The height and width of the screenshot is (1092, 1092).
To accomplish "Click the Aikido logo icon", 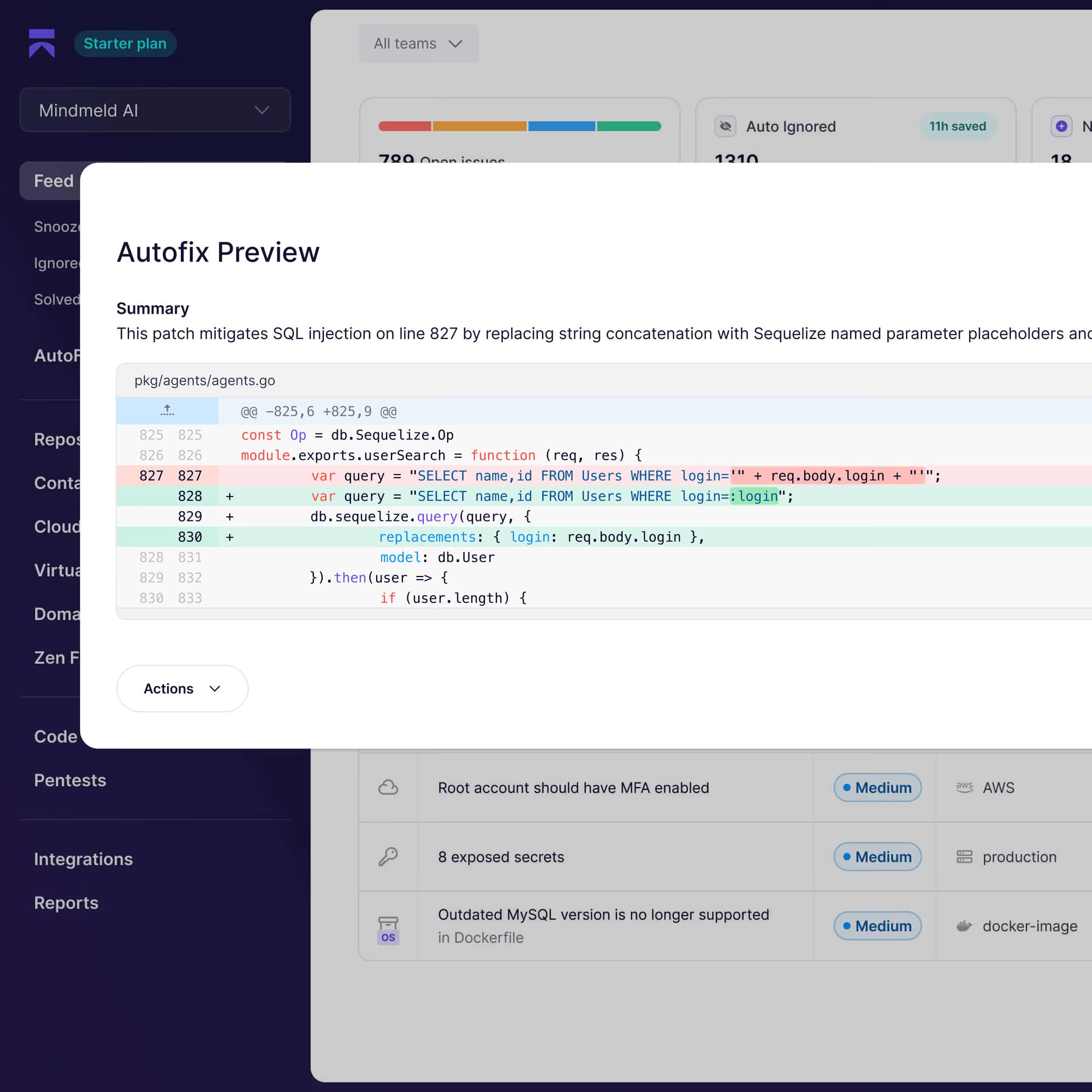I will click(x=42, y=44).
